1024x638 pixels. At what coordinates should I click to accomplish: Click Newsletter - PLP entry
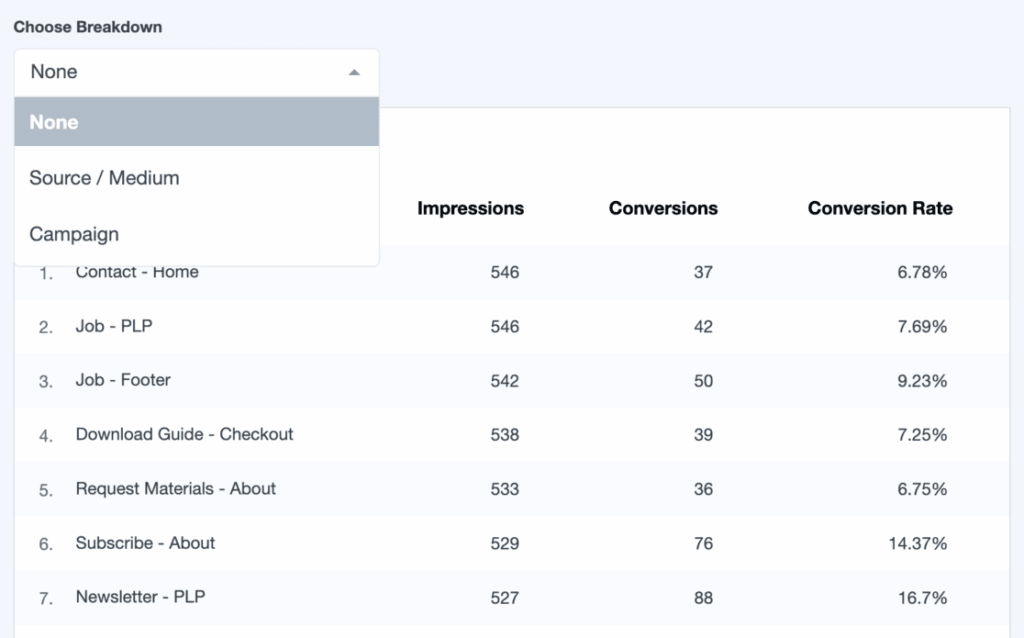point(141,597)
